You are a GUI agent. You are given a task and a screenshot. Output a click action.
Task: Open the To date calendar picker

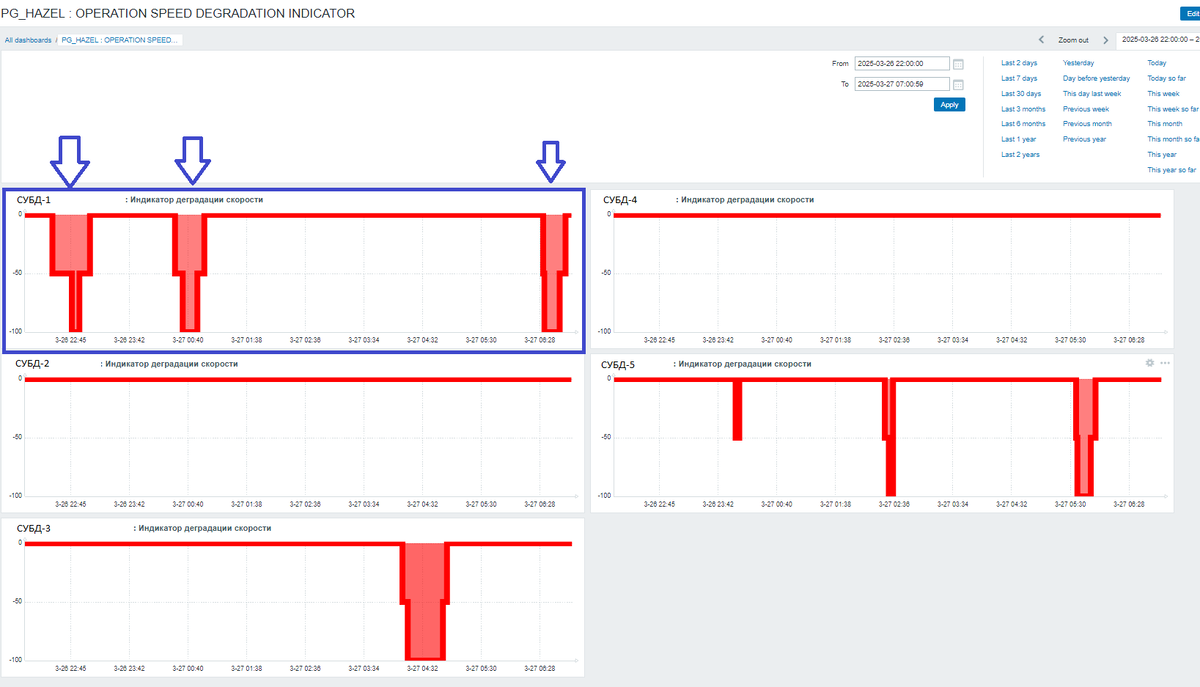click(958, 85)
